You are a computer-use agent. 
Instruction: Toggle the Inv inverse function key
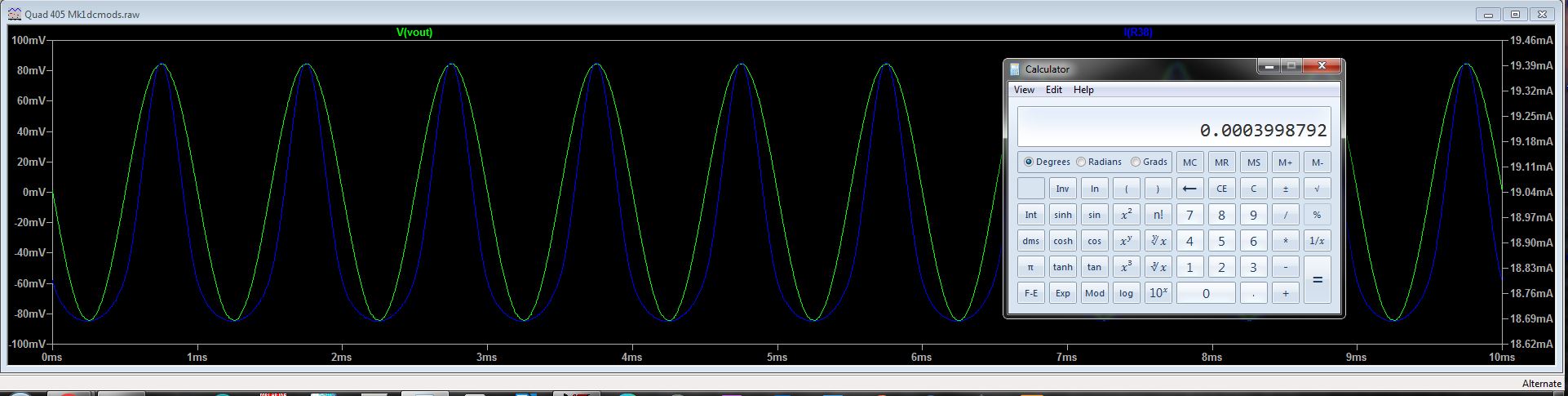point(1062,189)
